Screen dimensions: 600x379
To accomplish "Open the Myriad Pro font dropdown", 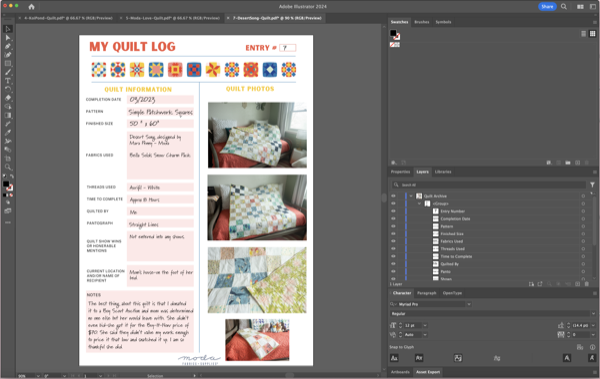I will coord(469,304).
